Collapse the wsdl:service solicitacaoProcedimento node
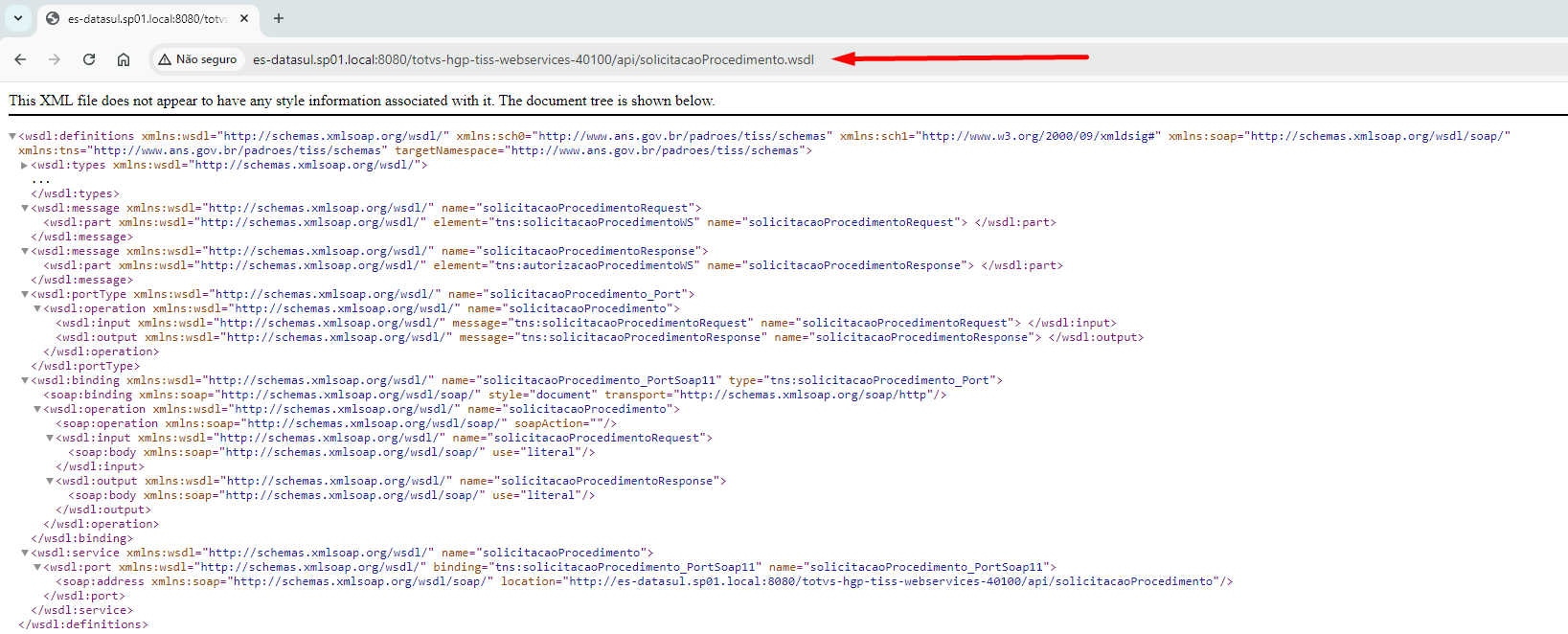Image resolution: width=1568 pixels, height=634 pixels. (25, 553)
